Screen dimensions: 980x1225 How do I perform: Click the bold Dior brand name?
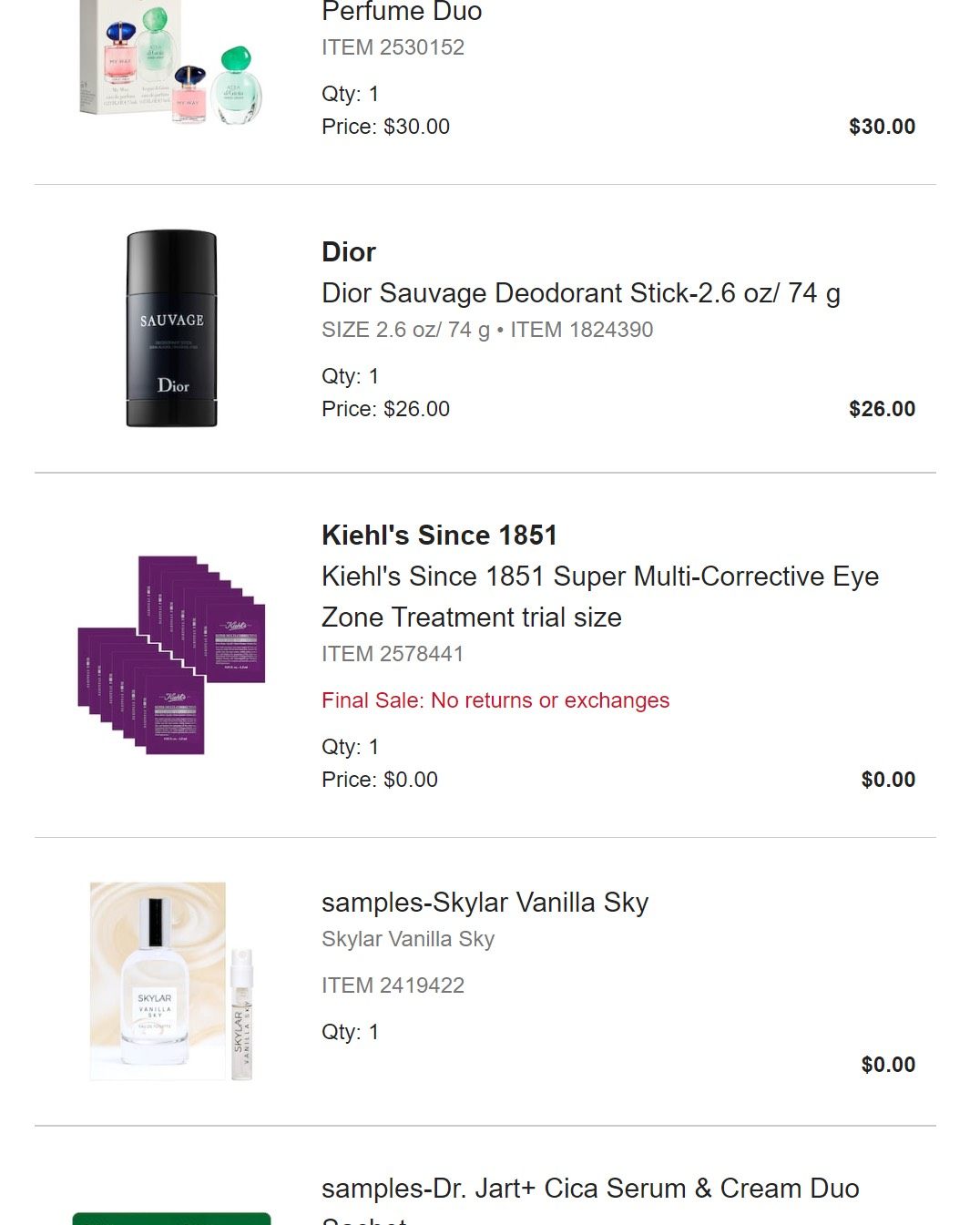point(349,252)
